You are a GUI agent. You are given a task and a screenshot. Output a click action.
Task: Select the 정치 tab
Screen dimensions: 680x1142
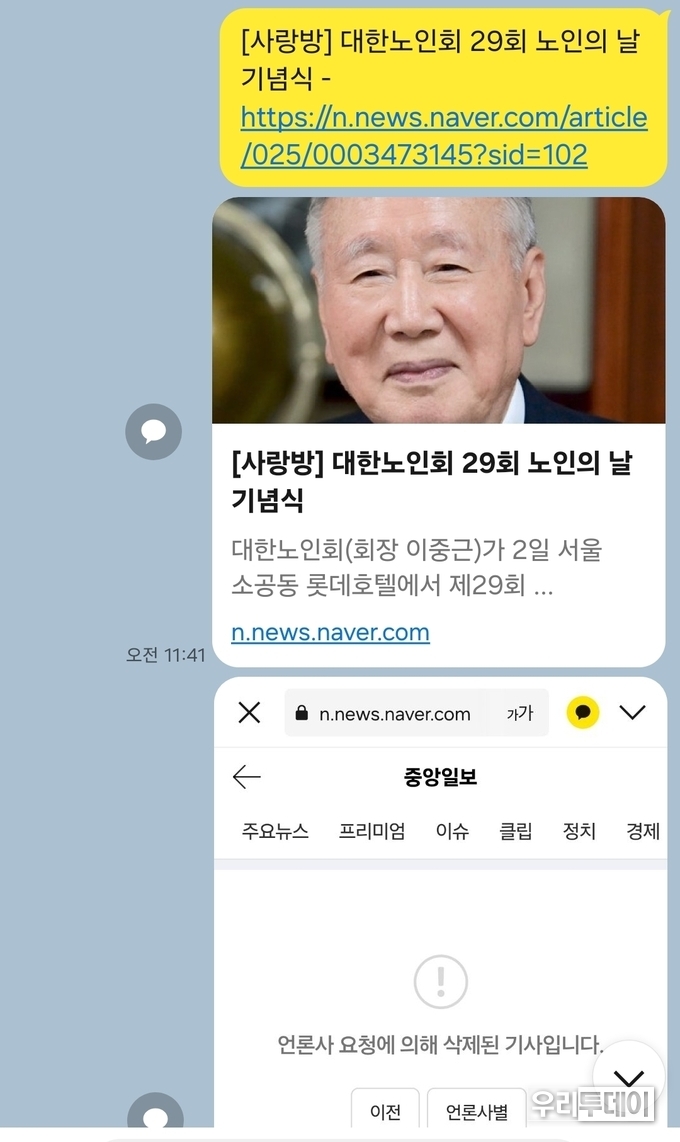coord(580,831)
